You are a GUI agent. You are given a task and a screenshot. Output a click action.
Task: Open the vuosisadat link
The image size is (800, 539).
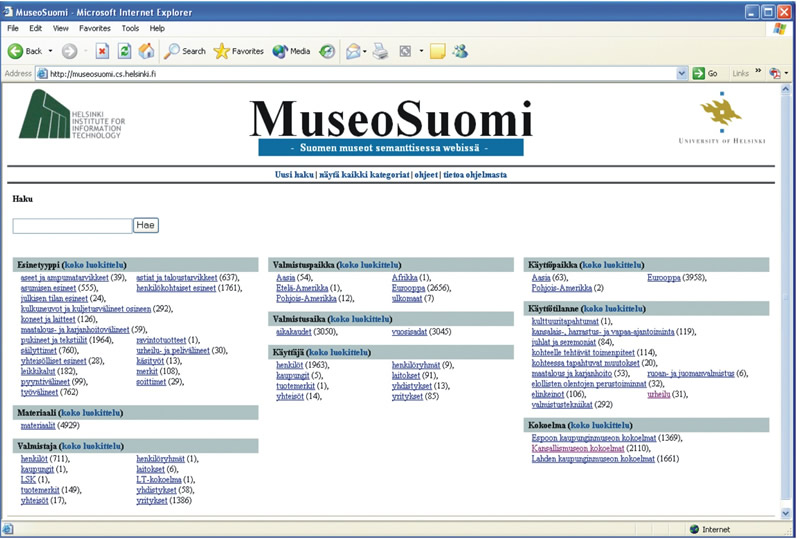point(409,332)
